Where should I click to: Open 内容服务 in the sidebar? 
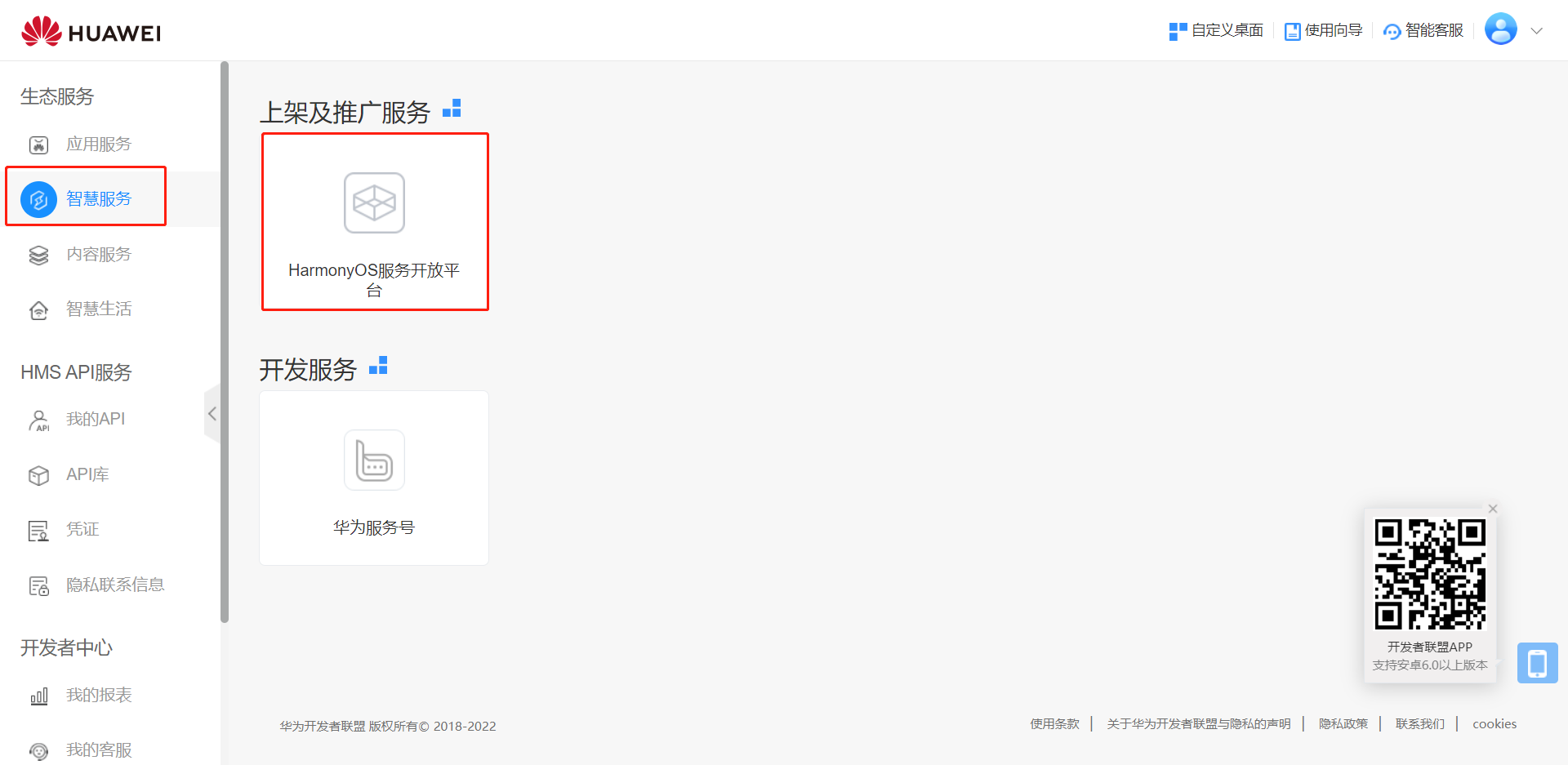tap(99, 255)
